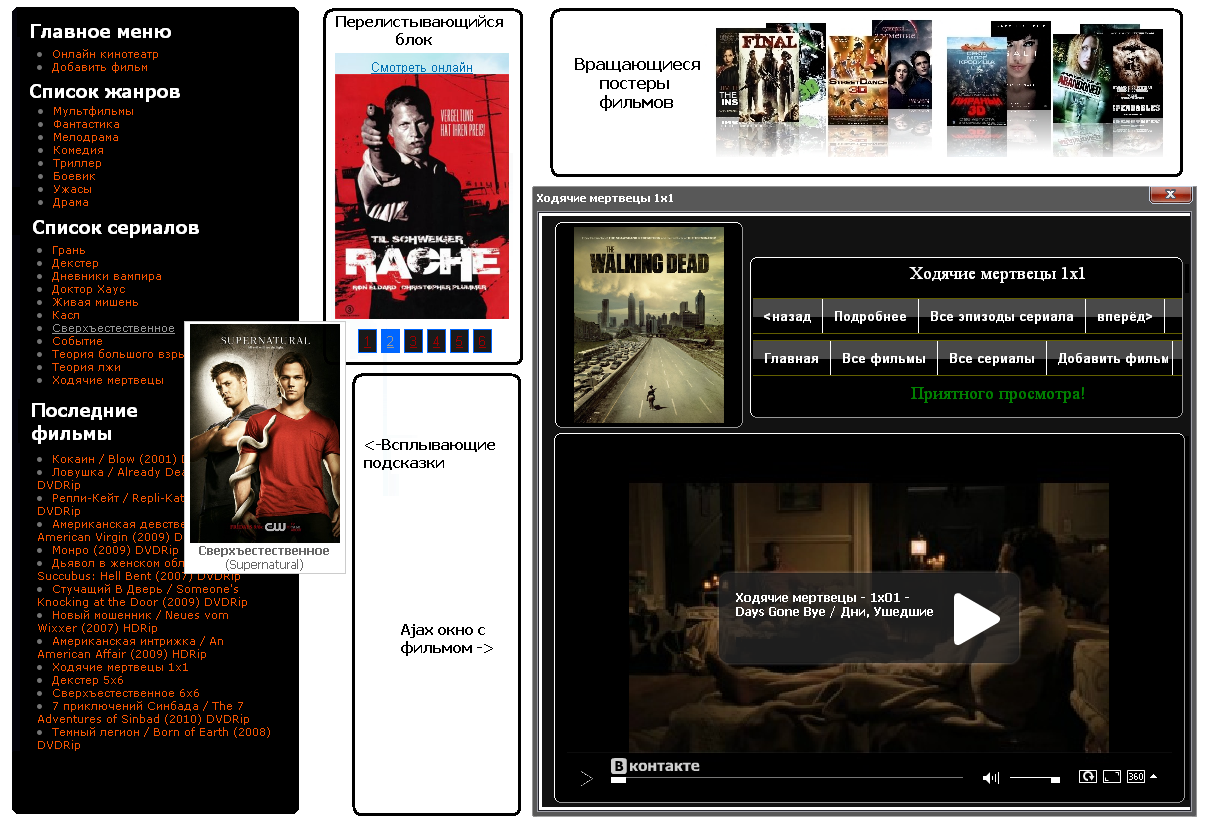The height and width of the screenshot is (826, 1210).
Task: Select Все сериалы in the film window
Action: coord(992,358)
